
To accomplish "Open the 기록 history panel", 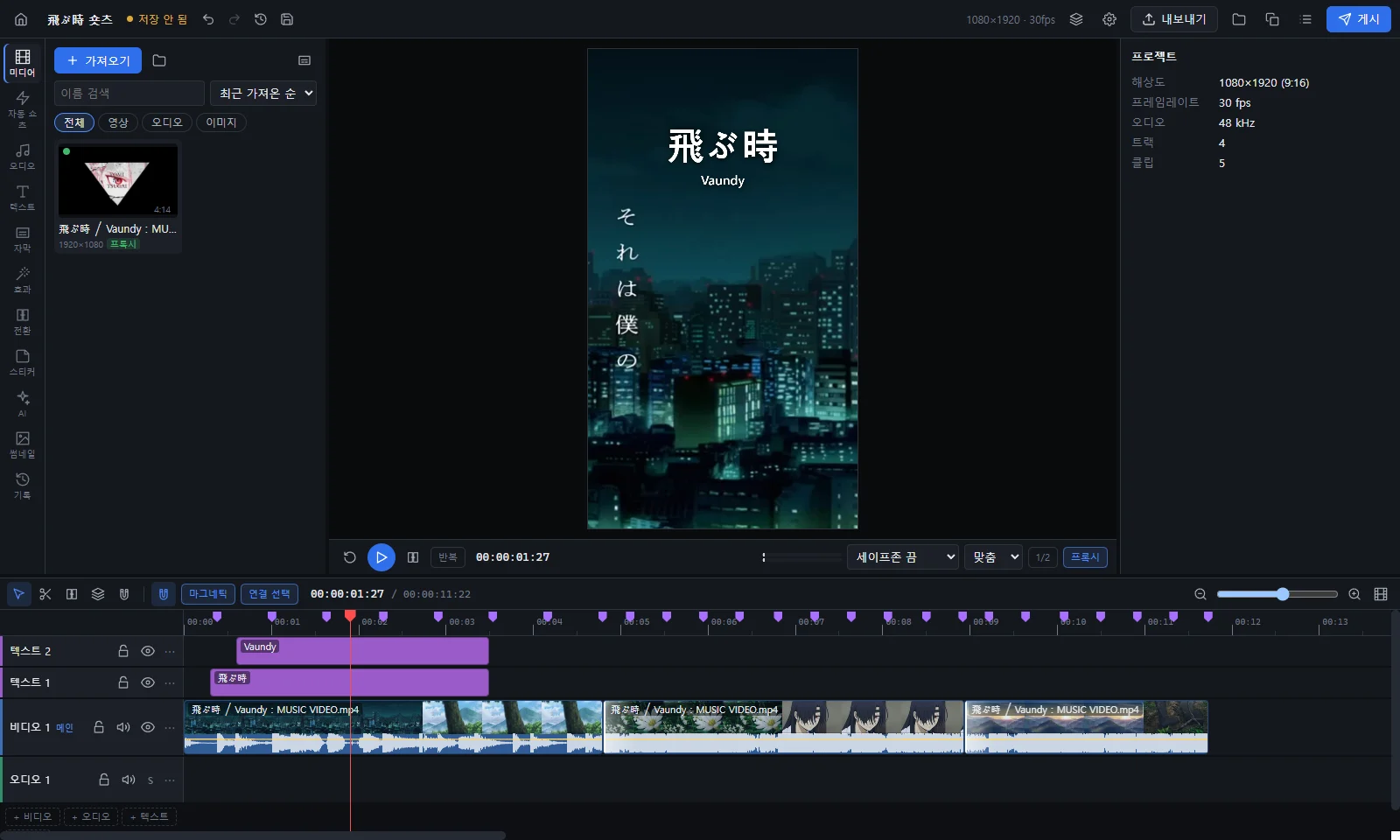I will click(x=23, y=486).
